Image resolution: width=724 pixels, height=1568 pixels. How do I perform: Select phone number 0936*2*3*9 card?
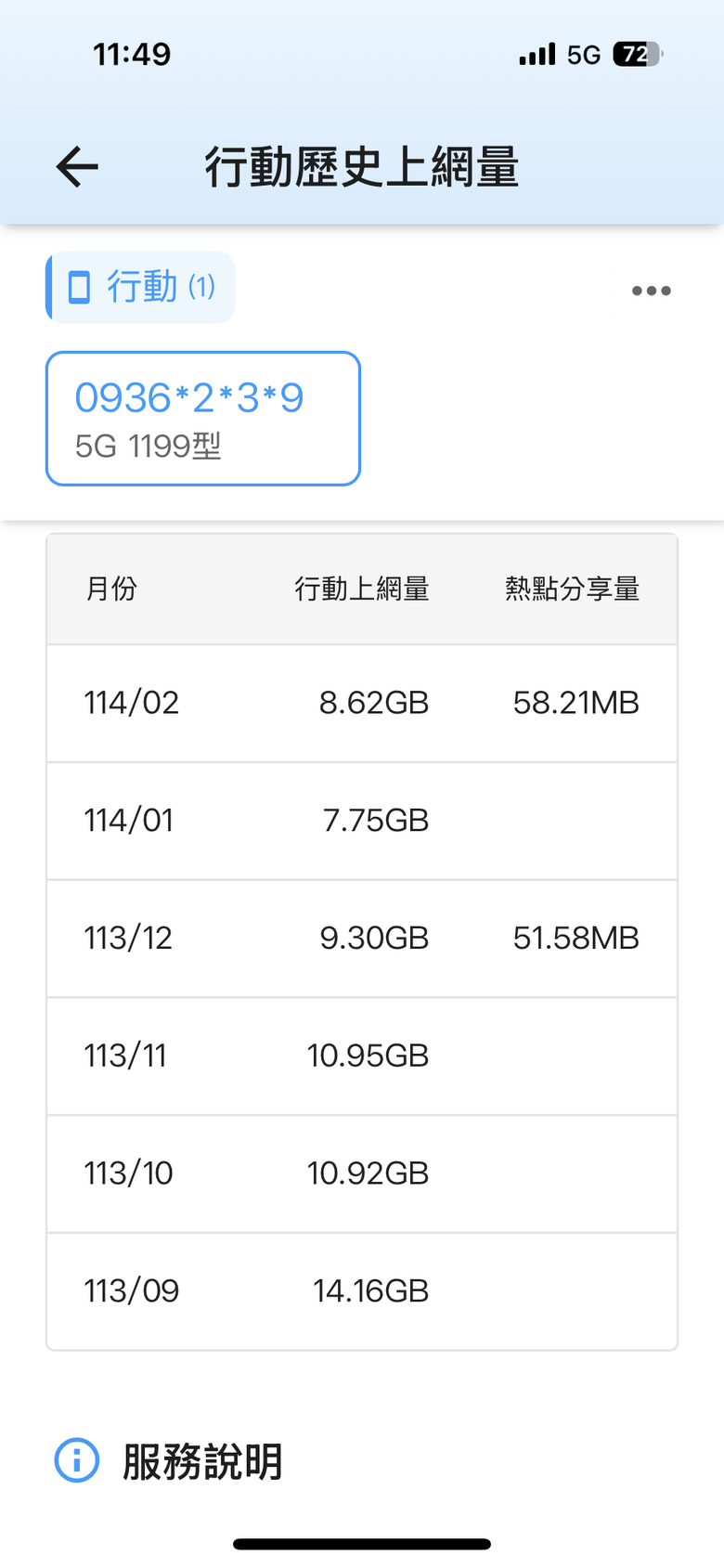[203, 419]
